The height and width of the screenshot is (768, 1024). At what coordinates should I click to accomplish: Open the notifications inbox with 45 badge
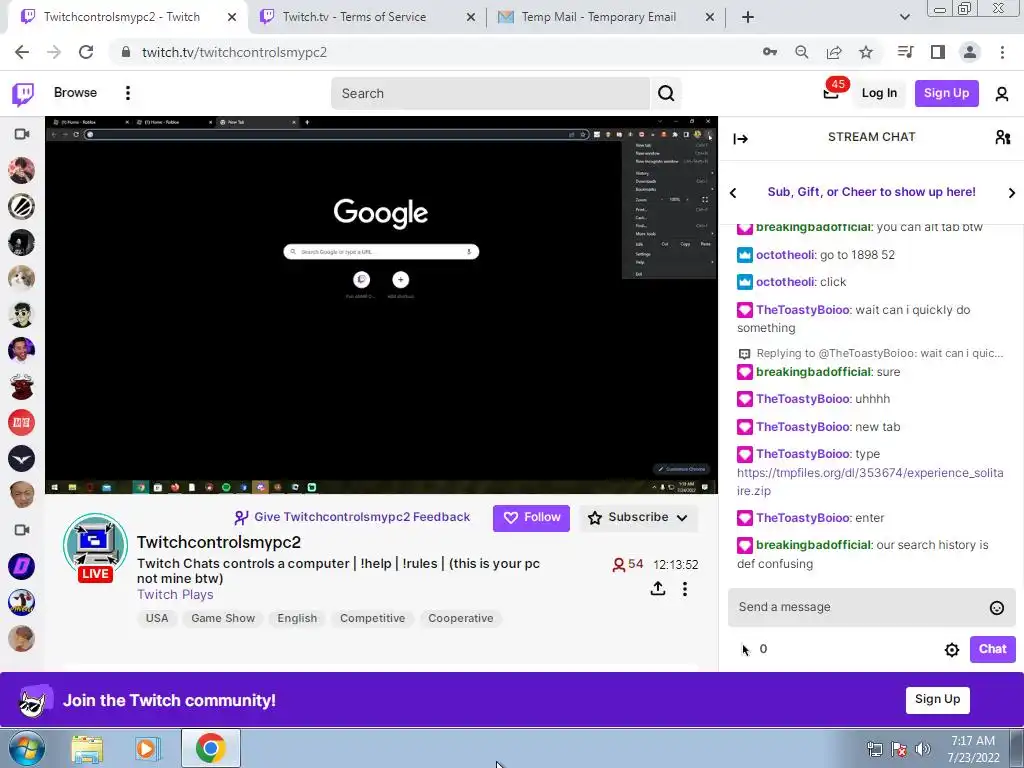click(x=831, y=93)
